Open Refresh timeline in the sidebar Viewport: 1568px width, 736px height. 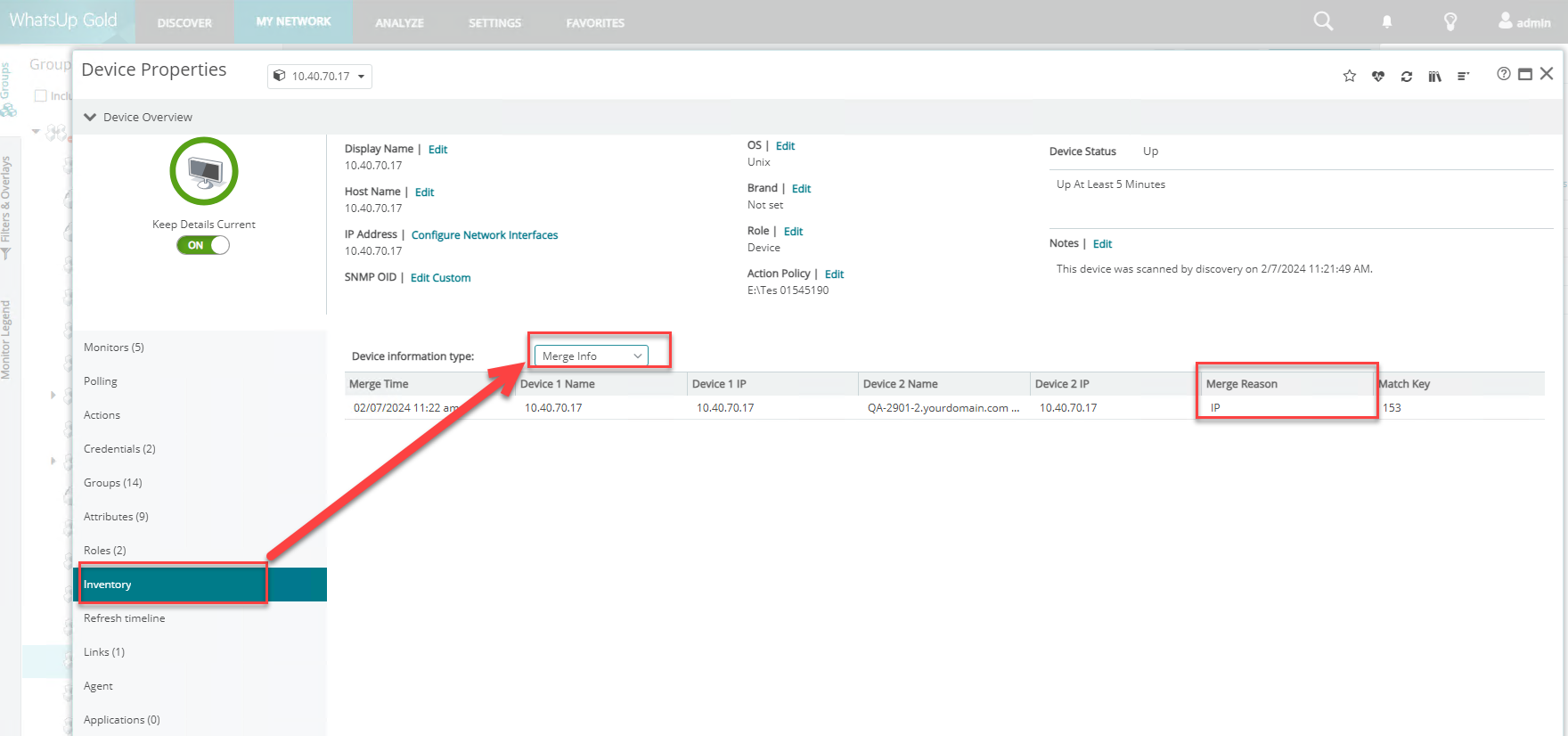click(x=200, y=618)
